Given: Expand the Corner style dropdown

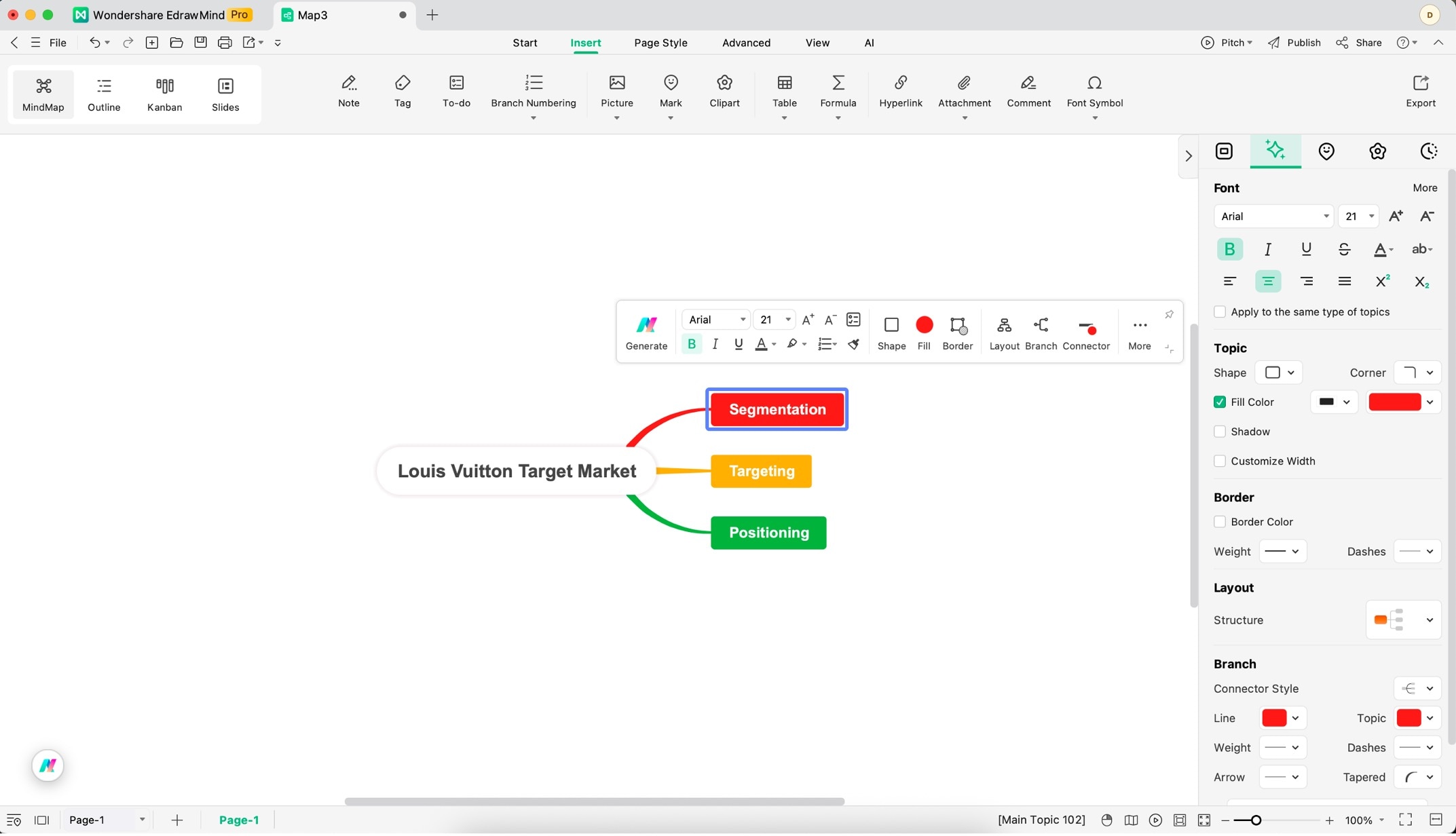Looking at the screenshot, I should tap(1417, 373).
